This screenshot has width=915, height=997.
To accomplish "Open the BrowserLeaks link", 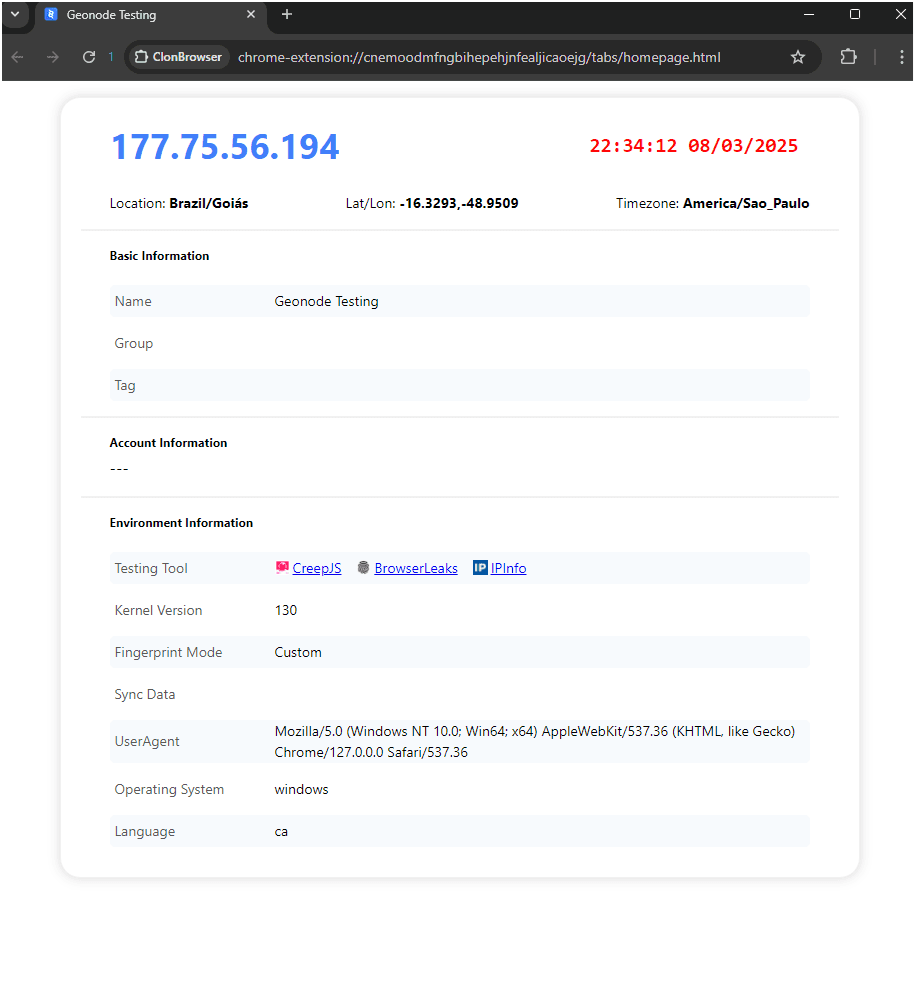I will coord(415,567).
